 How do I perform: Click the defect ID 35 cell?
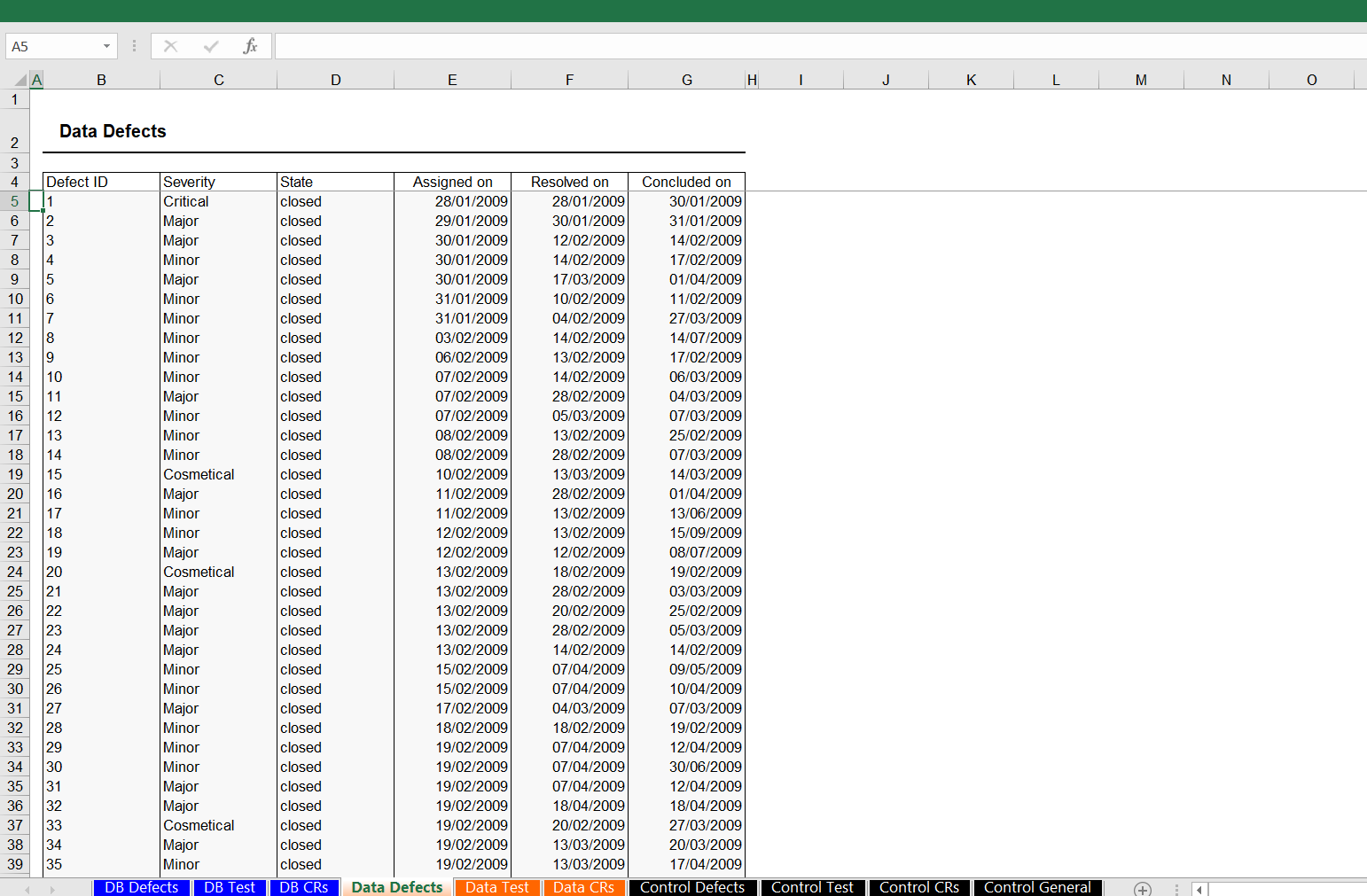click(x=102, y=864)
